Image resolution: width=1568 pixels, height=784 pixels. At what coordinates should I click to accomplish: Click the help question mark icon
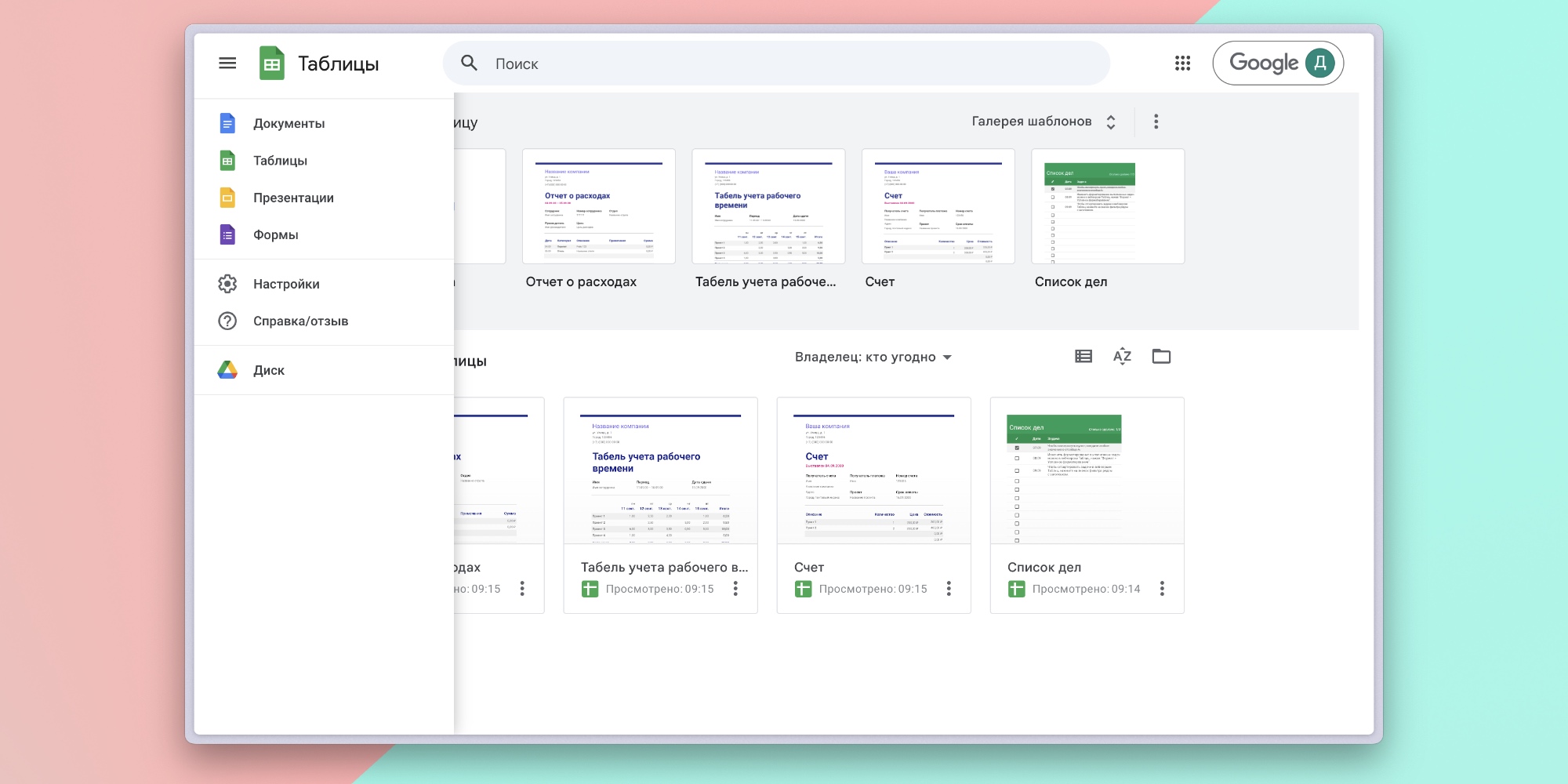tap(227, 321)
